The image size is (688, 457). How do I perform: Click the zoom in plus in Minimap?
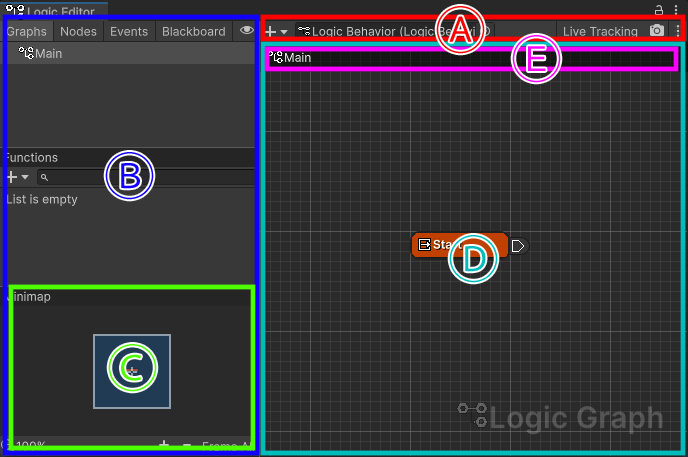pyautogui.click(x=163, y=444)
